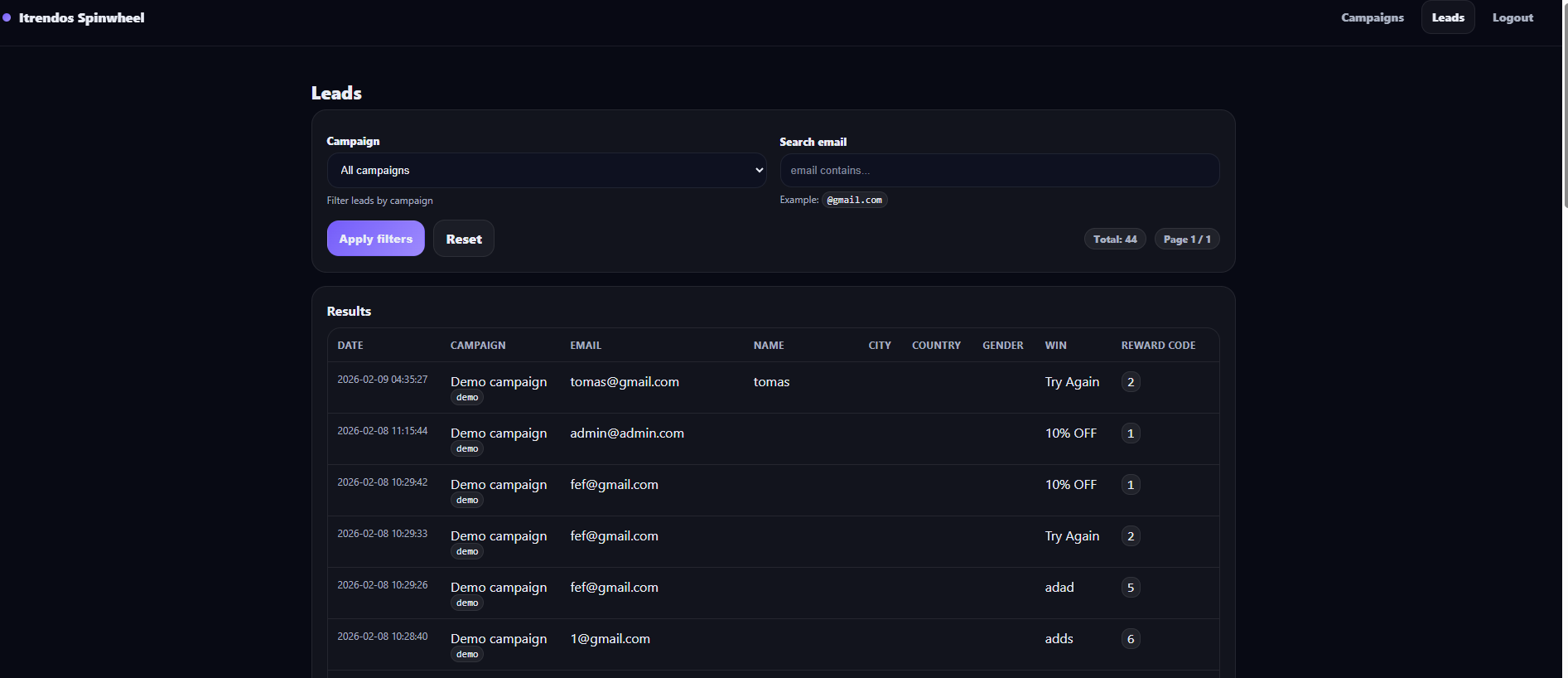Open the Itrendos Spinwheel home link
The height and width of the screenshot is (678, 1568).
81,17
